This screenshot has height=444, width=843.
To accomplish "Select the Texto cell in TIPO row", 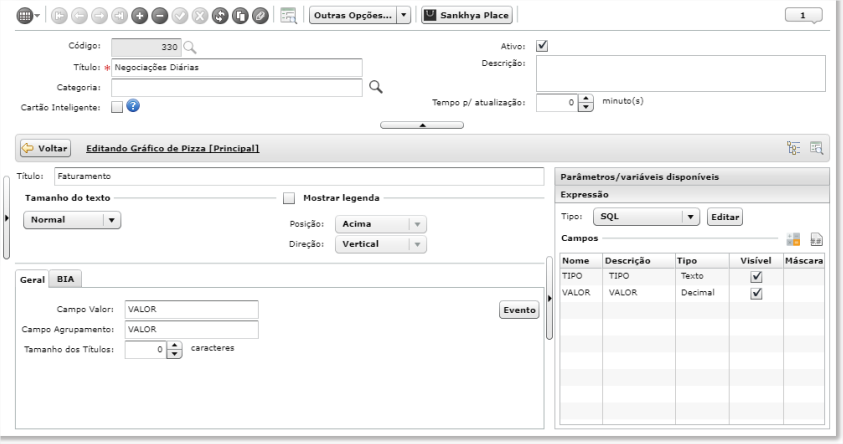I will [x=702, y=276].
